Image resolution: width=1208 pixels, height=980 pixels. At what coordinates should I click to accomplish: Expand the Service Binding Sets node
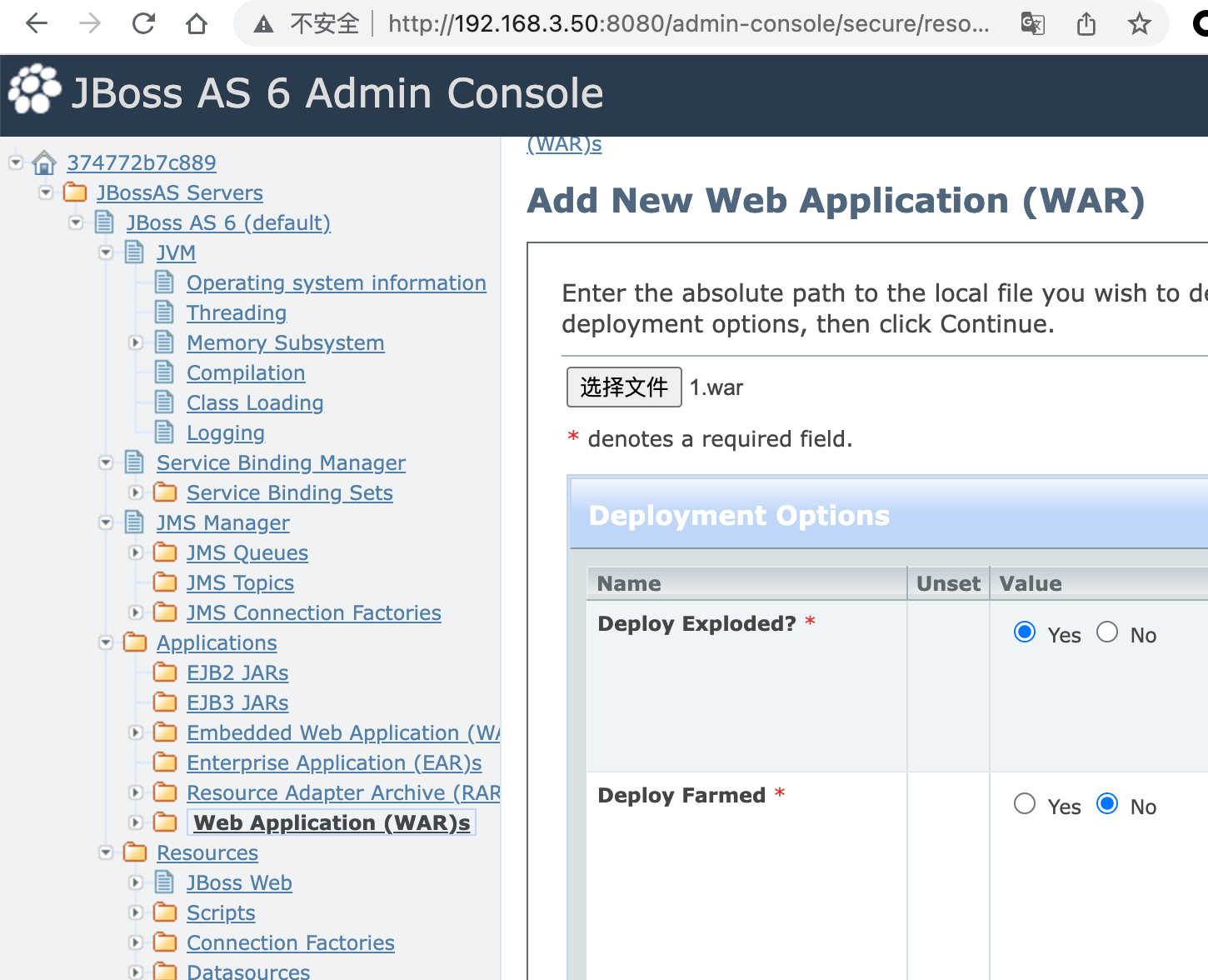click(136, 492)
